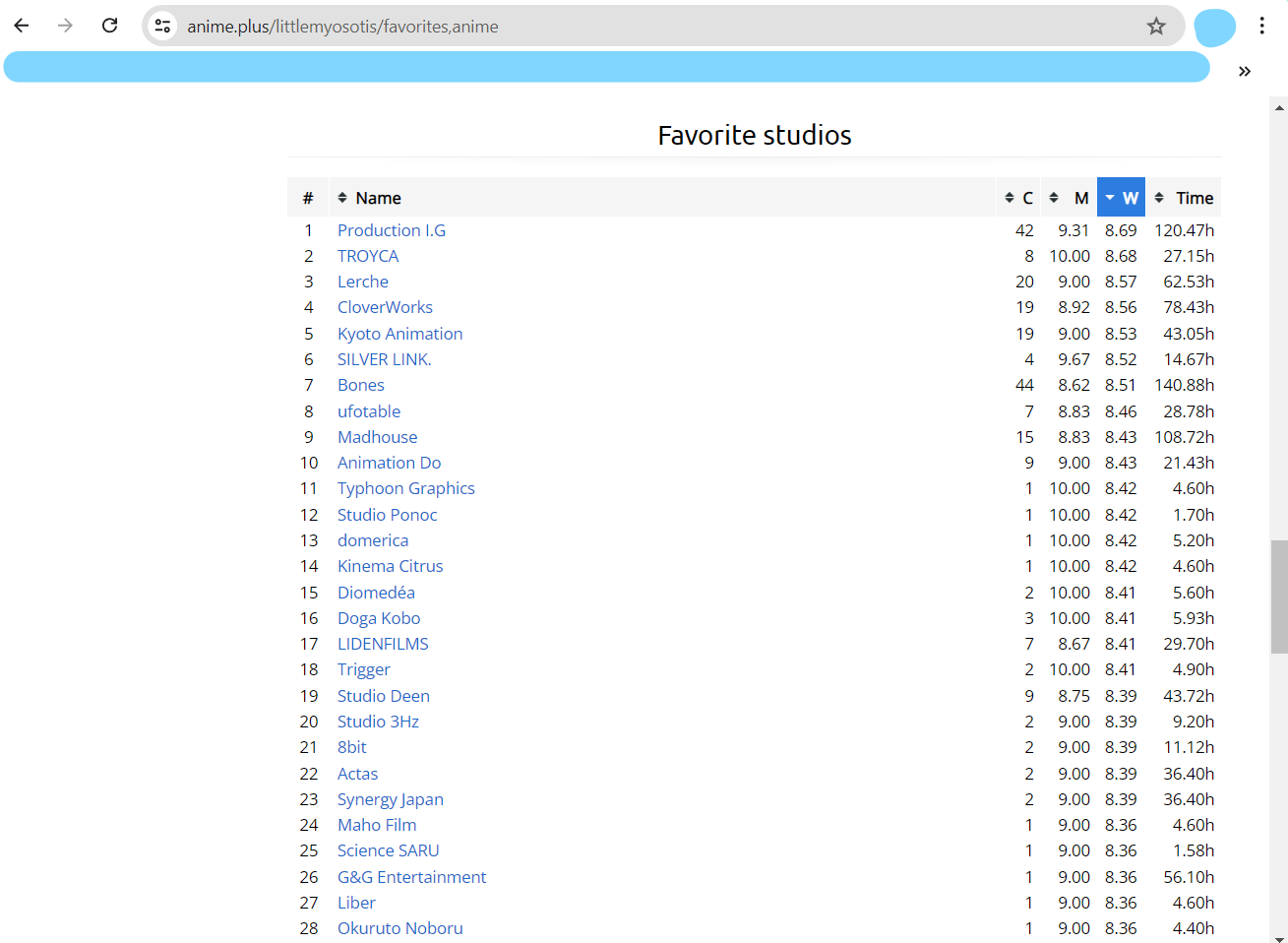Sort table by M column

(1069, 198)
